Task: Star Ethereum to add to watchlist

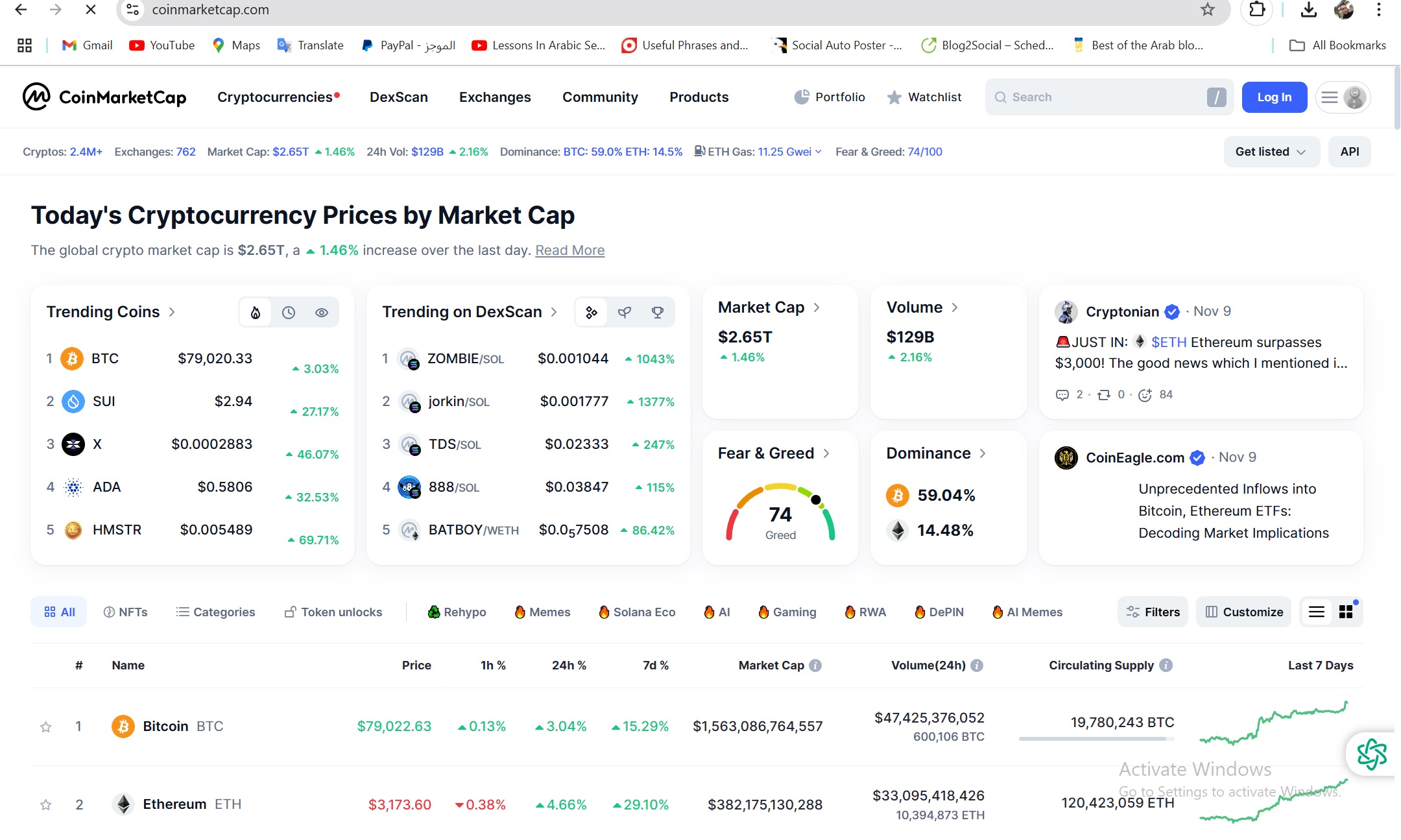Action: pos(45,805)
